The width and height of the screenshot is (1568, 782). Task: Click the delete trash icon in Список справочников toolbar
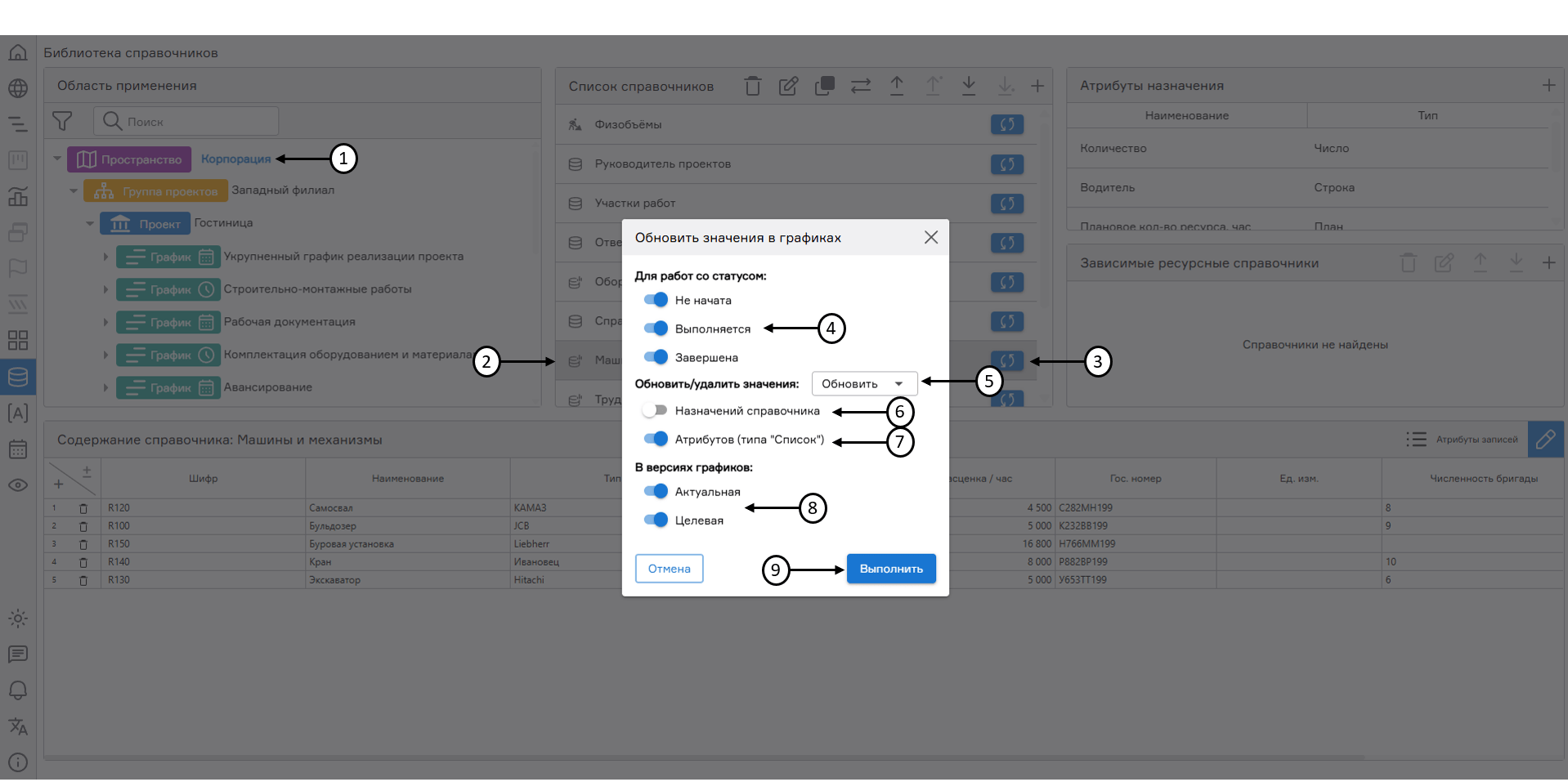pos(752,86)
